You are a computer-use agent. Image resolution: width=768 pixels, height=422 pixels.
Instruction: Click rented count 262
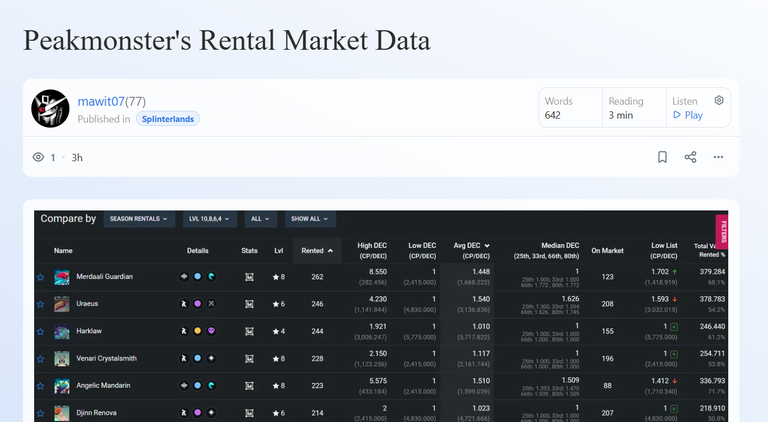point(317,277)
